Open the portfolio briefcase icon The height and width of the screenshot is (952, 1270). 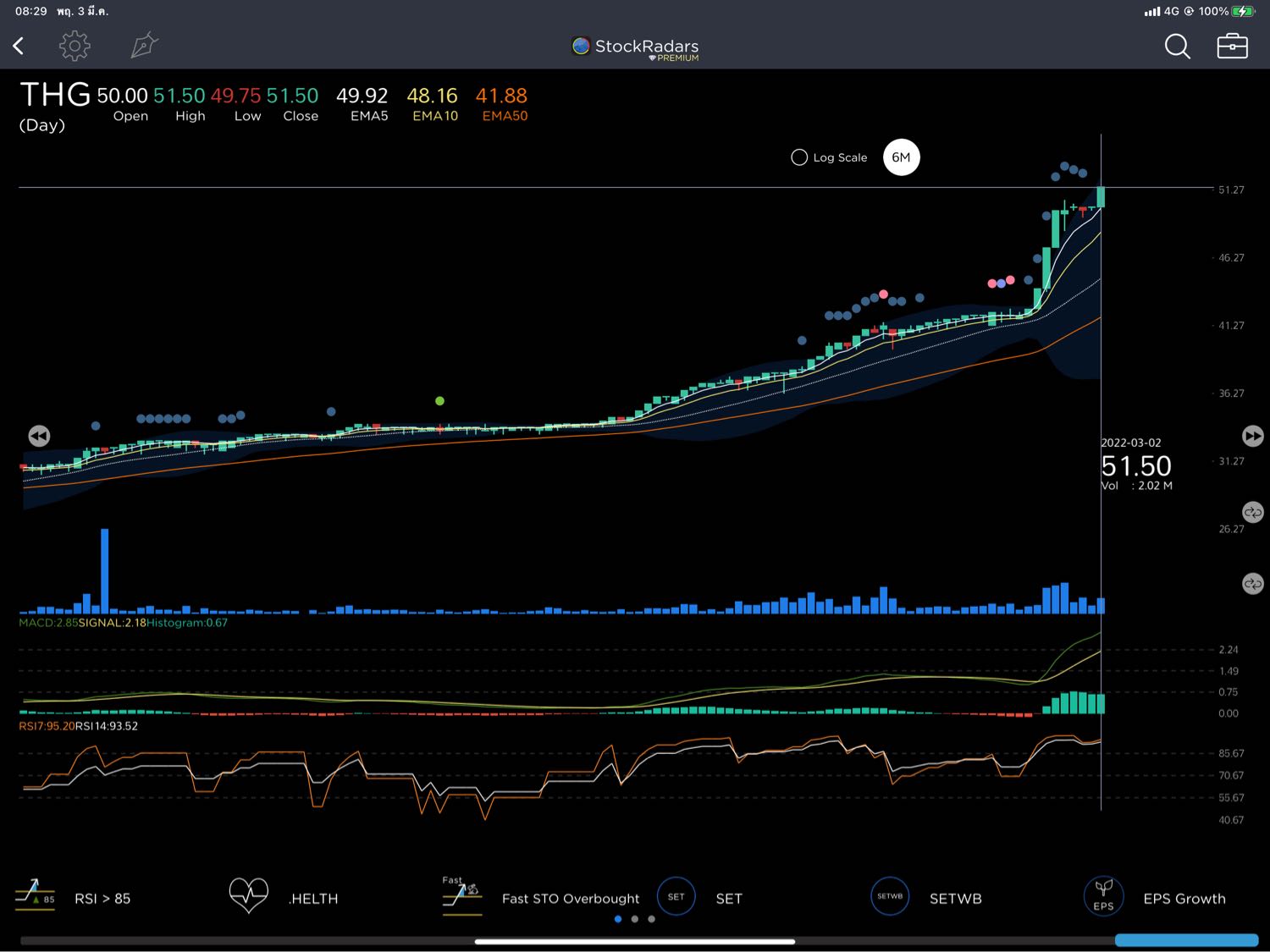(1232, 47)
